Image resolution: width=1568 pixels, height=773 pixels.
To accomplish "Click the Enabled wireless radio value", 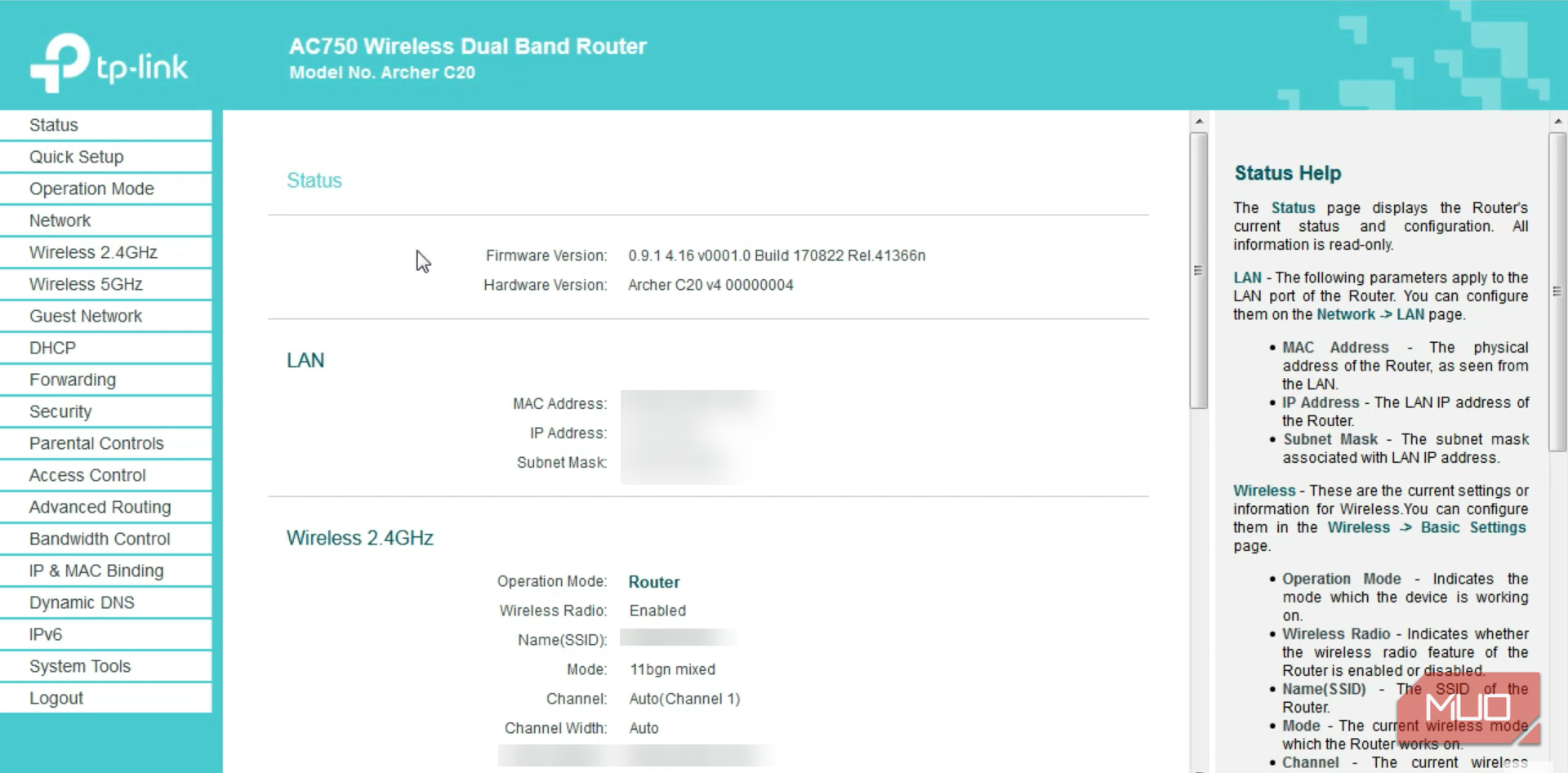I will [657, 611].
